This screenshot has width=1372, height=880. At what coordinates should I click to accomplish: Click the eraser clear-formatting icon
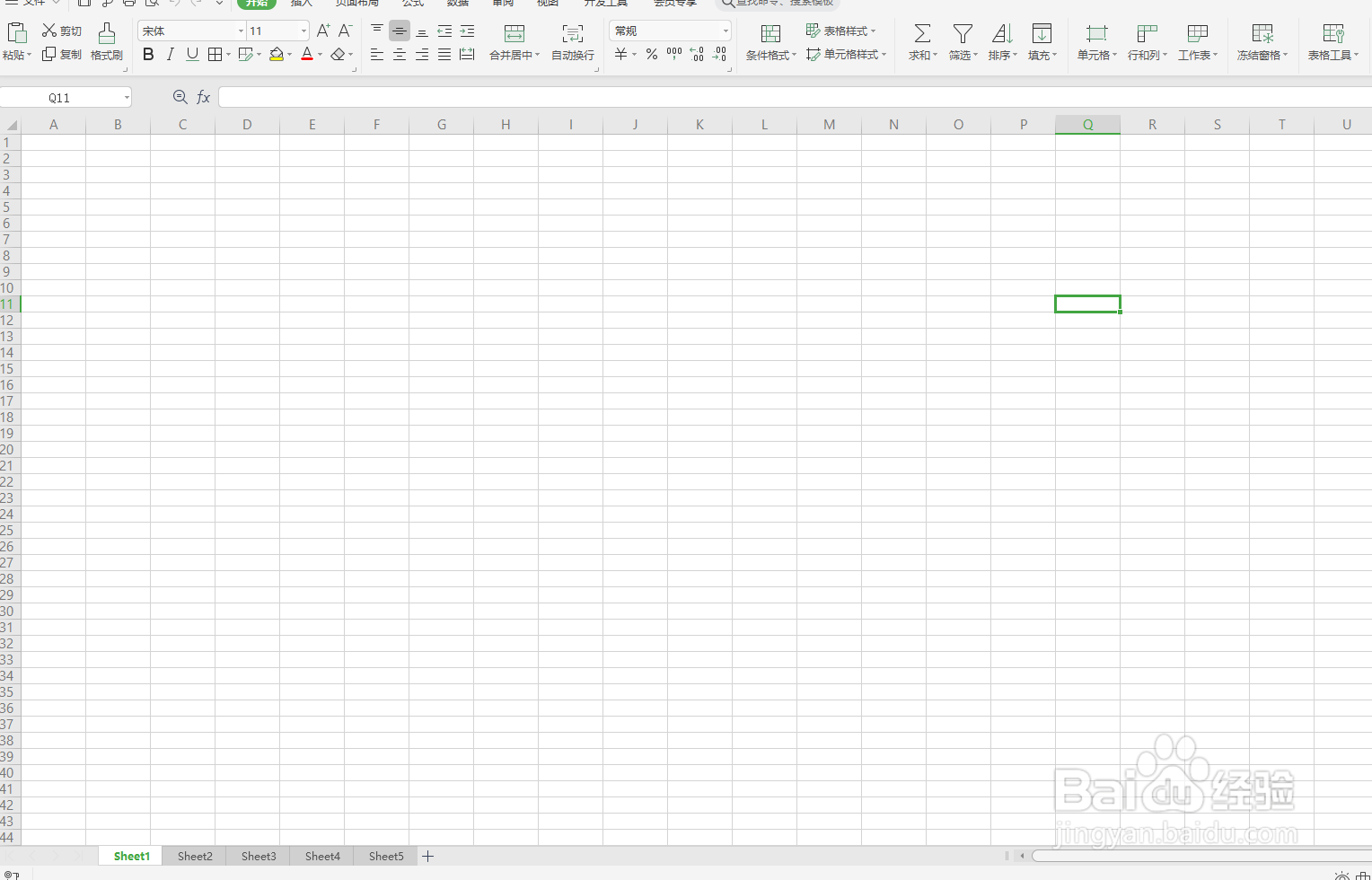coord(338,55)
